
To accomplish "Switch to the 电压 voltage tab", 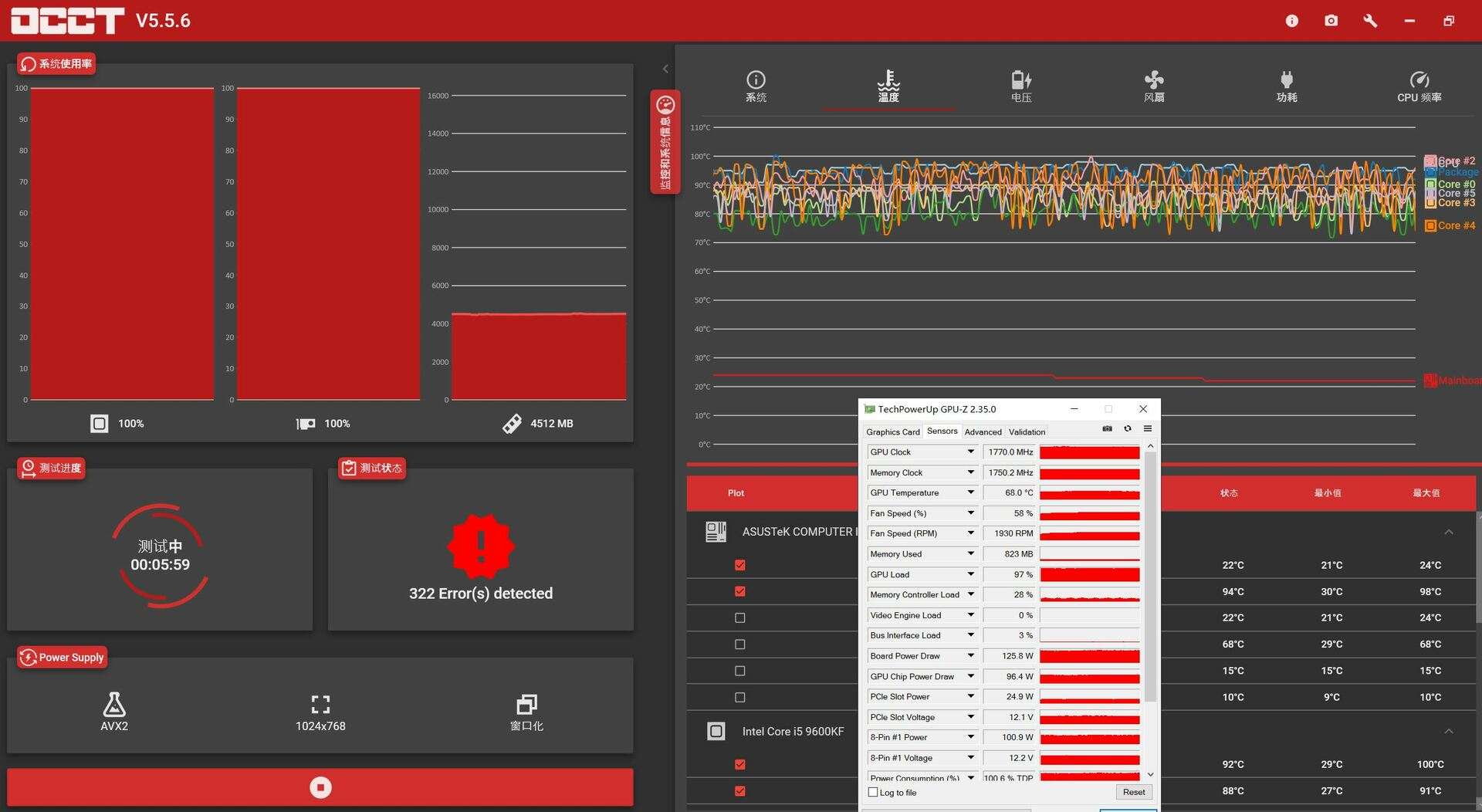I will pos(1021,86).
